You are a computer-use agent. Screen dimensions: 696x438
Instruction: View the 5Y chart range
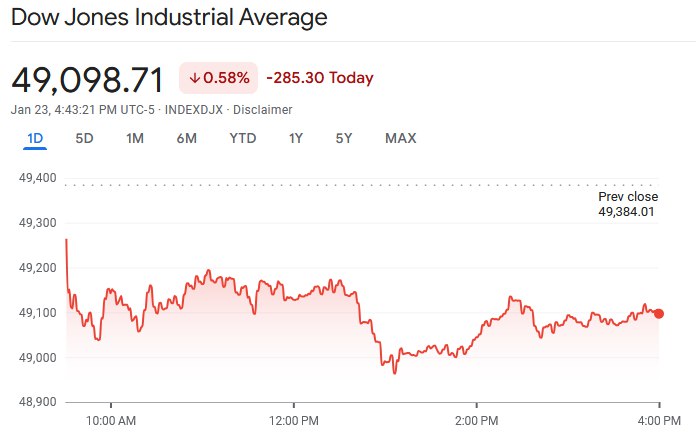(343, 138)
